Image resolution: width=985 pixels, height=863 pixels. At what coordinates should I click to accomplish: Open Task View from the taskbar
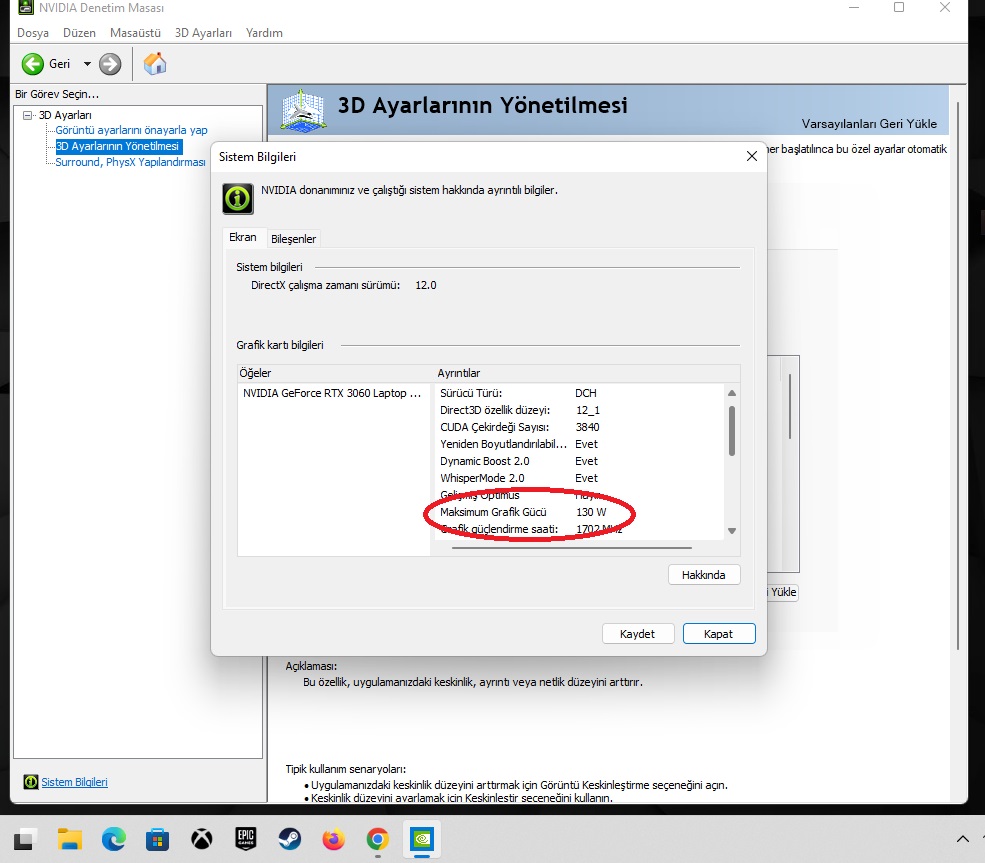[x=24, y=839]
